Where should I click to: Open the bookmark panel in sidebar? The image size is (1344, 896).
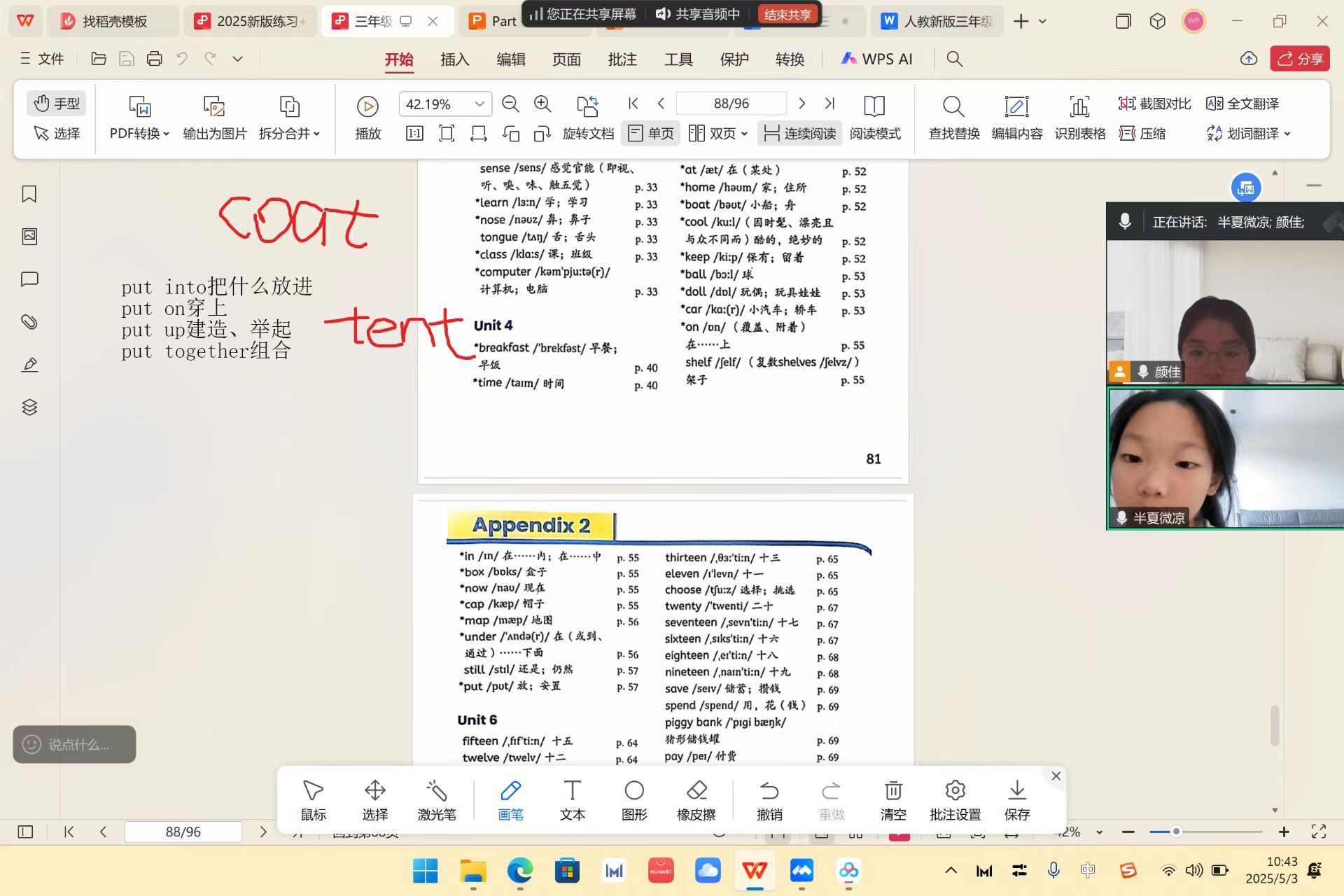29,194
